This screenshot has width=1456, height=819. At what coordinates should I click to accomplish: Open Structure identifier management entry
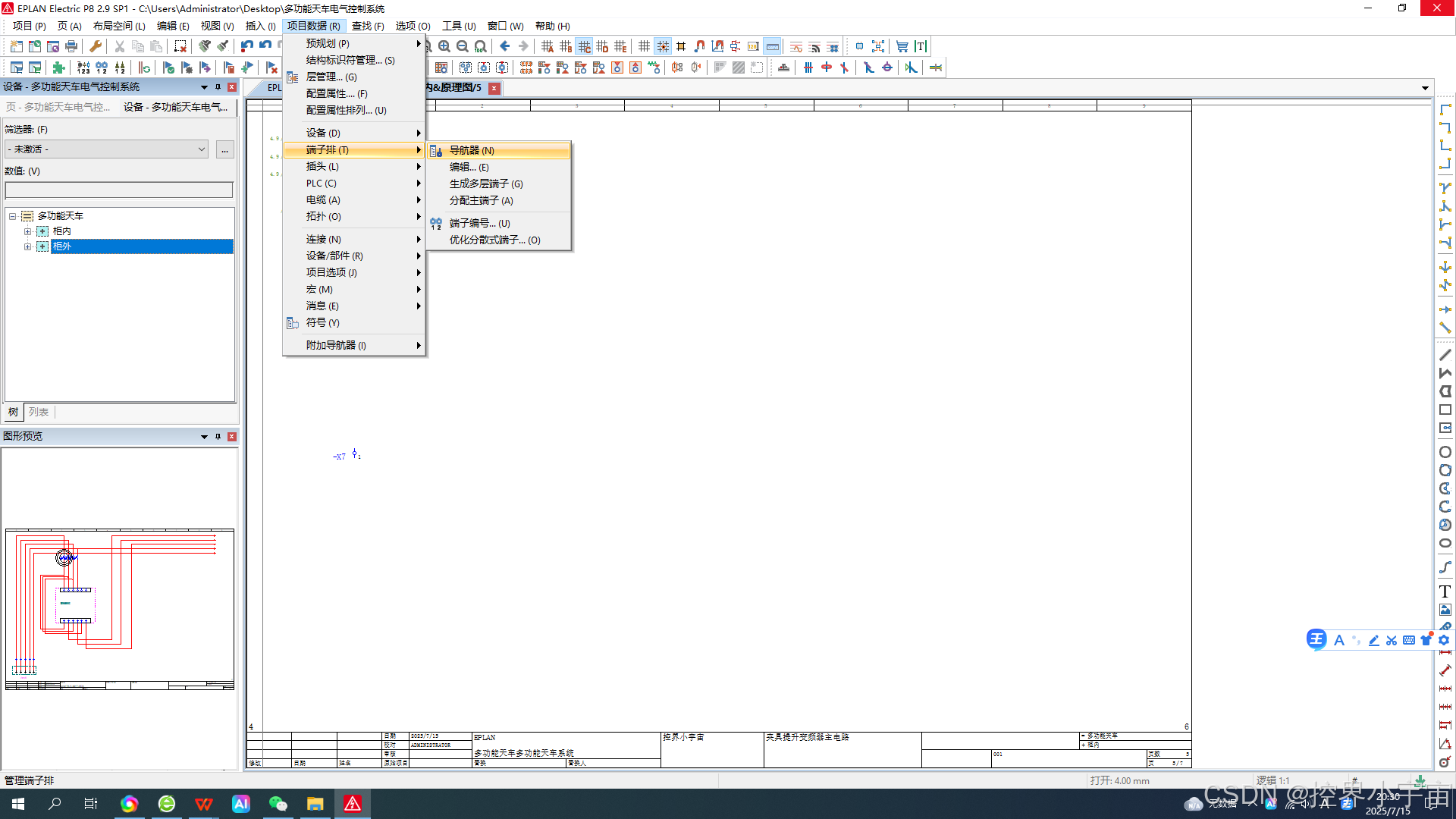point(353,60)
